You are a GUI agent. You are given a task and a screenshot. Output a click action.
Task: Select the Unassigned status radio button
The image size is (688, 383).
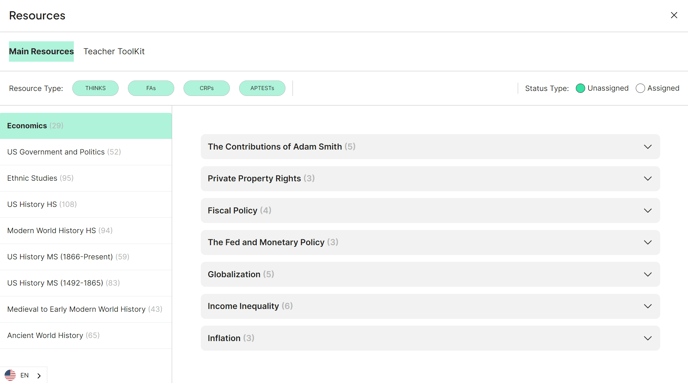(x=580, y=88)
